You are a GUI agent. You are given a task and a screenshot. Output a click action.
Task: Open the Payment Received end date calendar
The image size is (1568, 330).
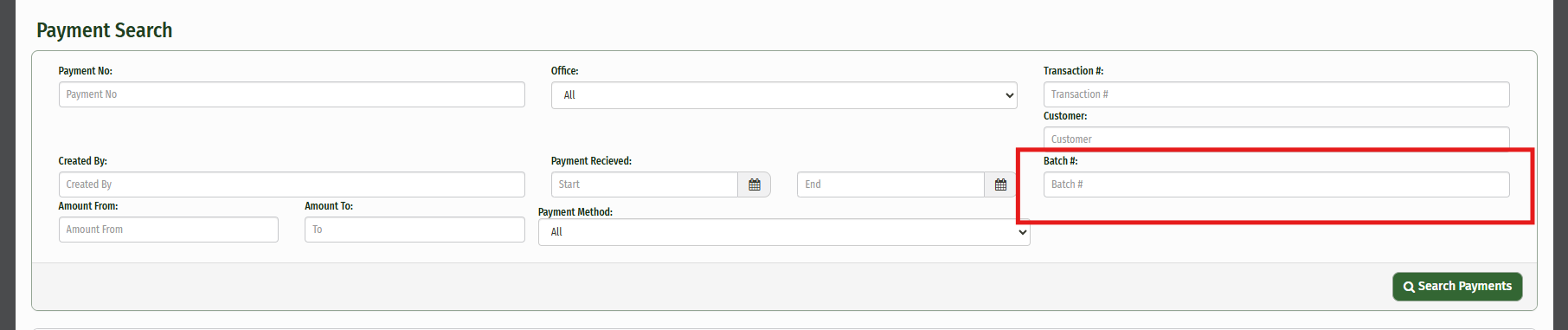click(x=1000, y=184)
